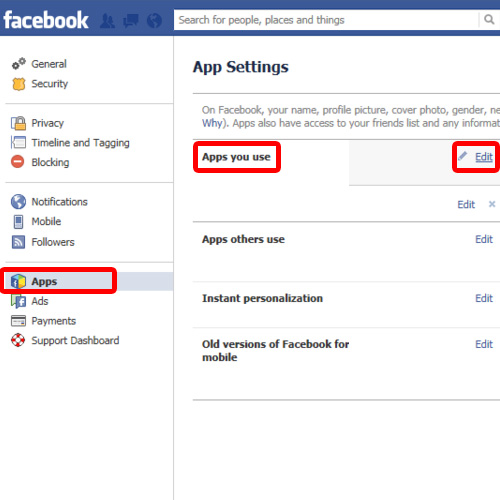Click the Apps others use heading
Screen dimensions: 500x500
pos(243,239)
